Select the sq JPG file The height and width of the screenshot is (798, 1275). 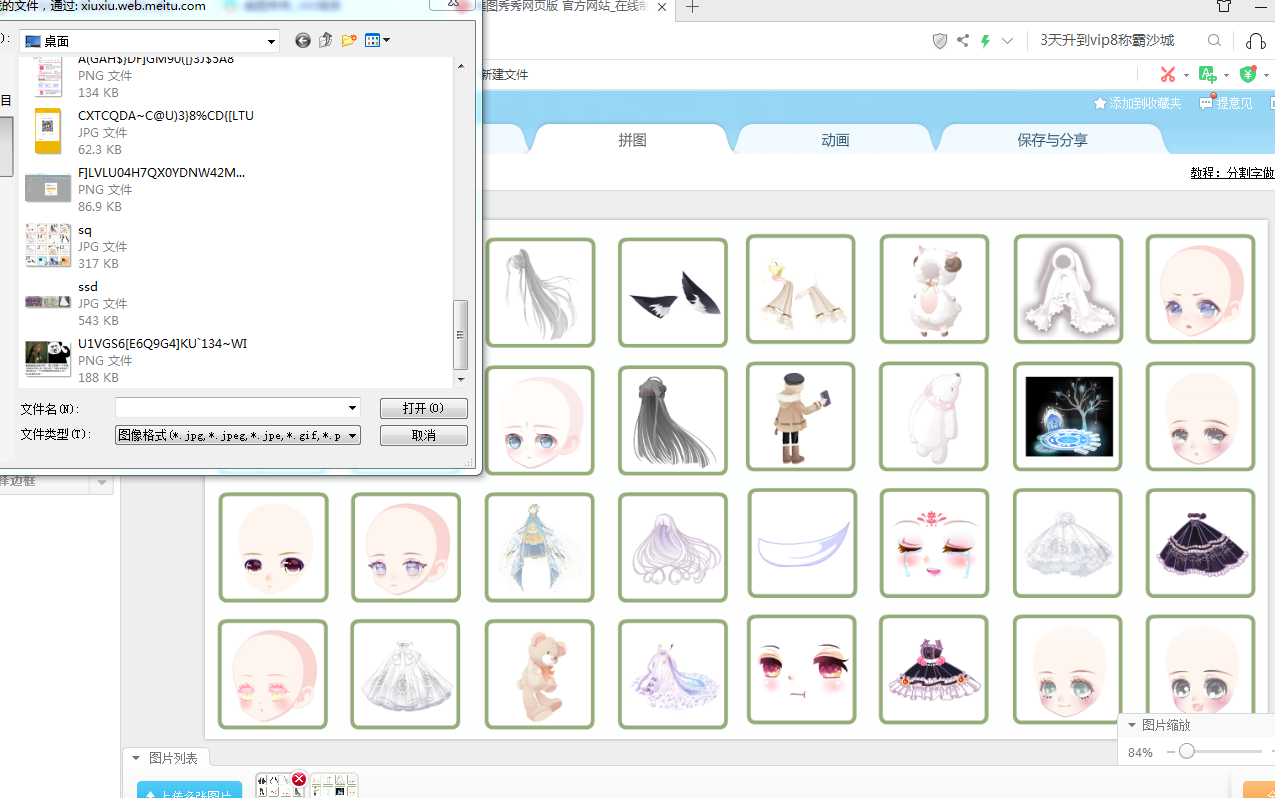coord(85,246)
